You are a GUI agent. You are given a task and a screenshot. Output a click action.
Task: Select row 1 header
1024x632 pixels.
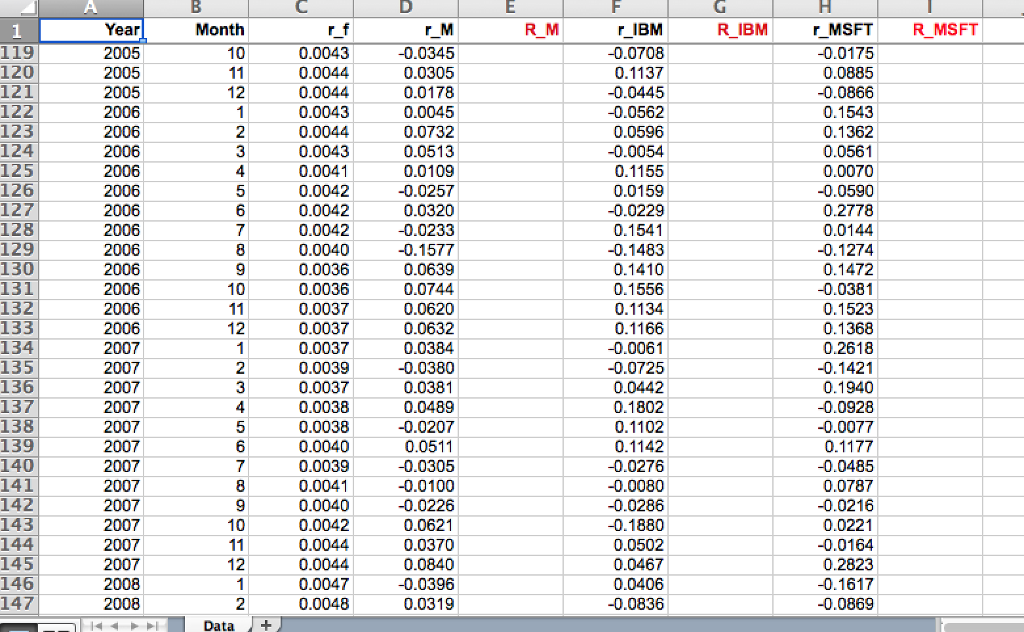(x=19, y=30)
